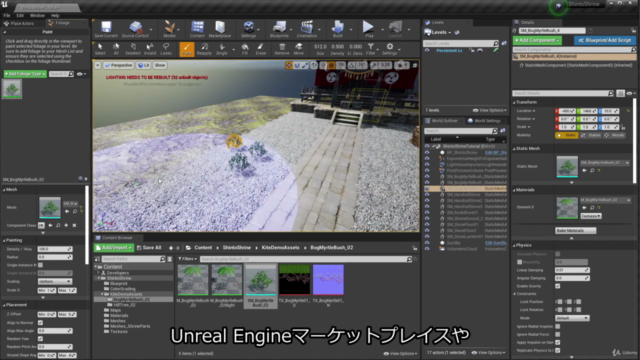Hide the BP_ShintoShrine actor in outliner
The height and width of the screenshot is (360, 640).
pos(427,152)
